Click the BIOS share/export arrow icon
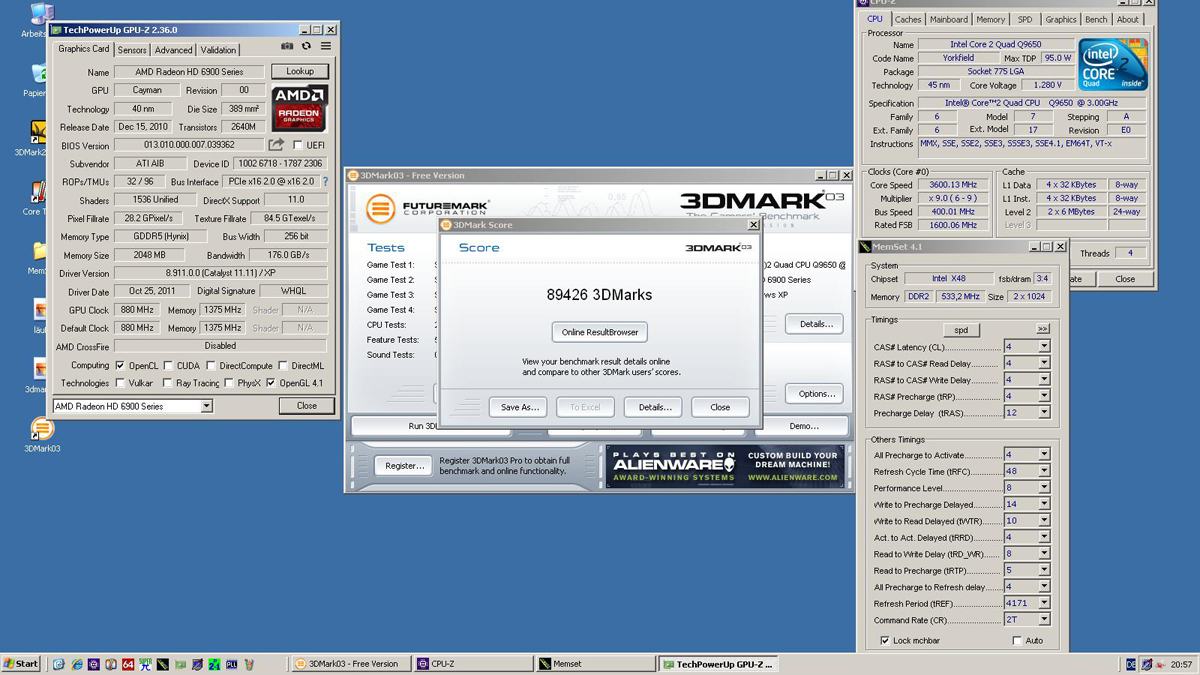The height and width of the screenshot is (675, 1200). pos(276,145)
